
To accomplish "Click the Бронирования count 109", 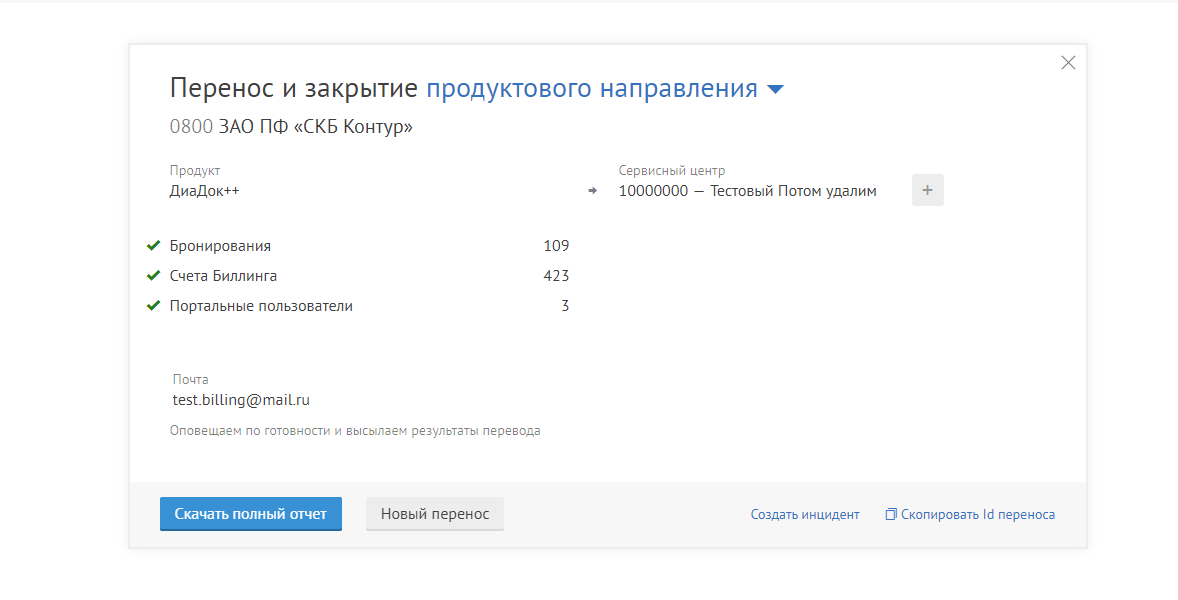I will (x=556, y=246).
